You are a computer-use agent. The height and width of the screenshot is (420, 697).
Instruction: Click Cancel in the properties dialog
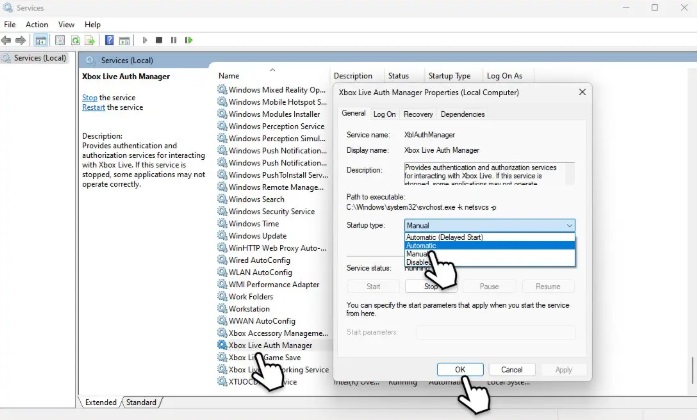pyautogui.click(x=512, y=369)
